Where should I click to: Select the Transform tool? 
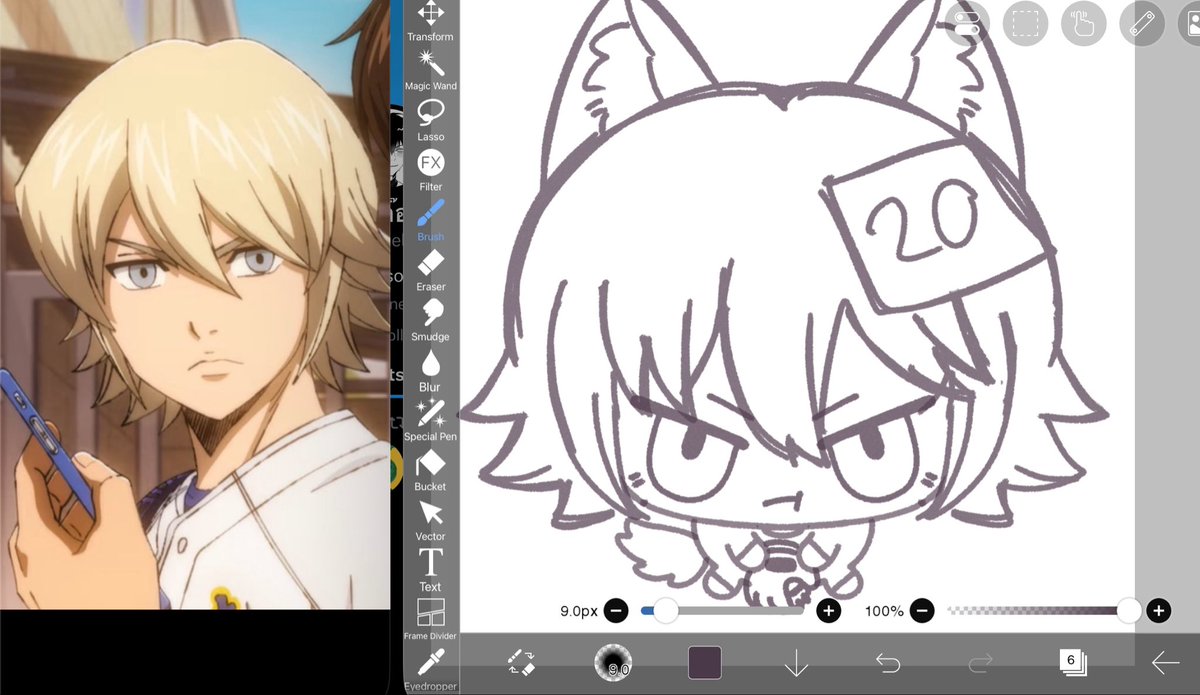tap(430, 21)
